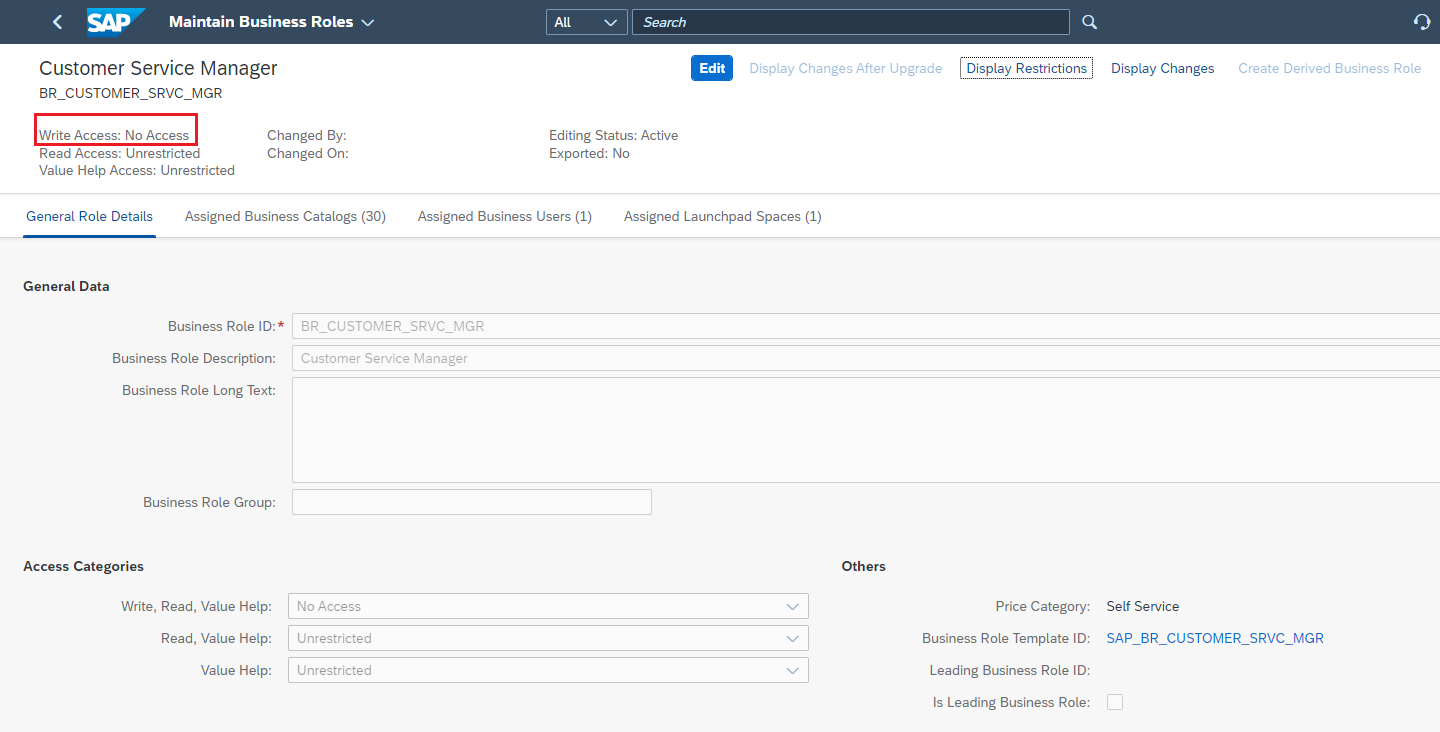The width and height of the screenshot is (1440, 732).
Task: Click the SAP logo
Action: coord(115,21)
